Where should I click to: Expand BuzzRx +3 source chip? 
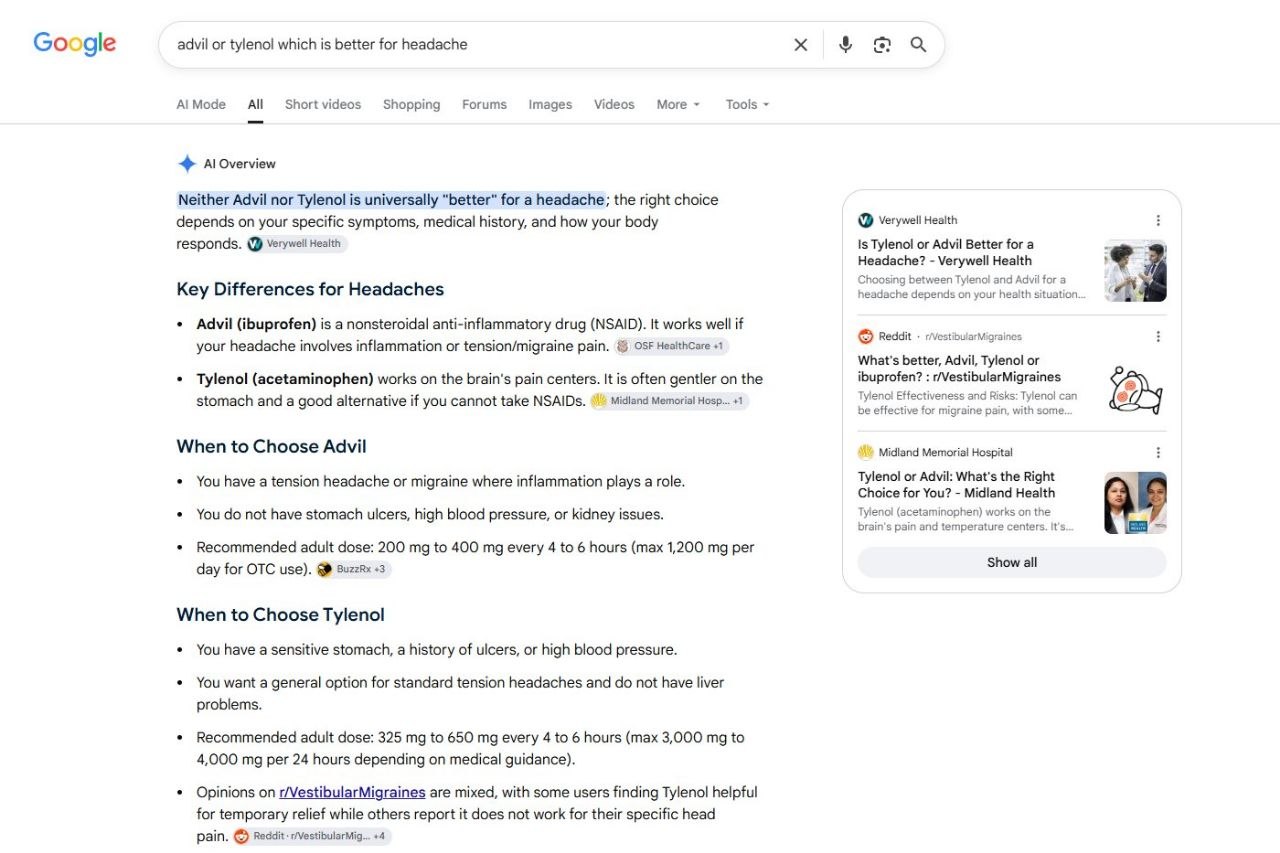pos(354,569)
